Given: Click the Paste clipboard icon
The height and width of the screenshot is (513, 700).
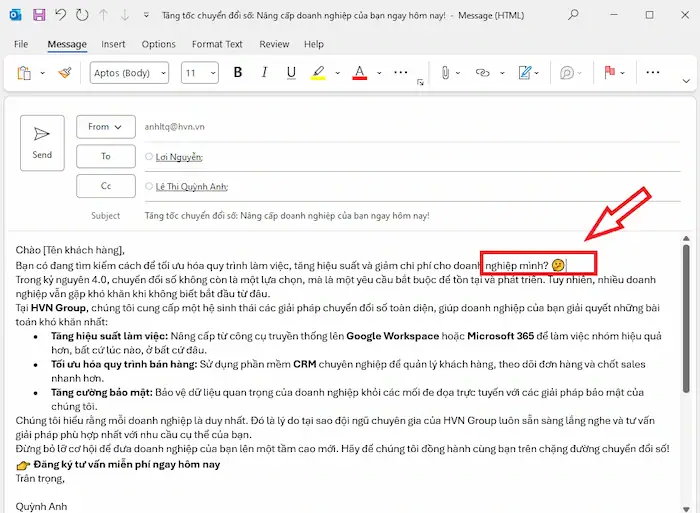Looking at the screenshot, I should pyautogui.click(x=23, y=73).
